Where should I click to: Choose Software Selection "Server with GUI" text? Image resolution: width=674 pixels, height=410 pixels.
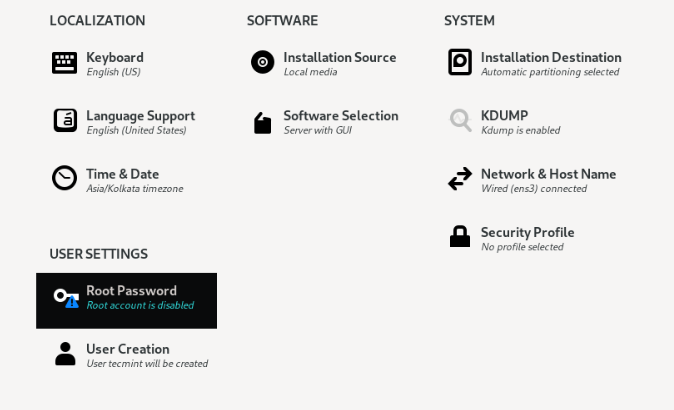pos(318,130)
